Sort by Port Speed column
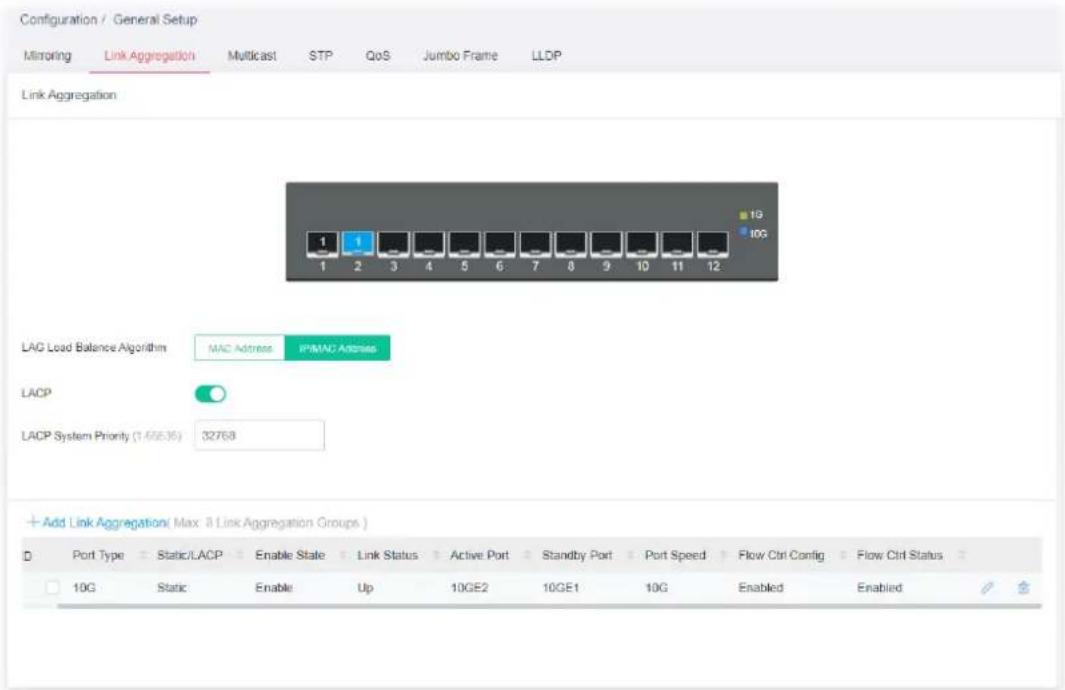Viewport: 1065px width, 690px height. 723,556
